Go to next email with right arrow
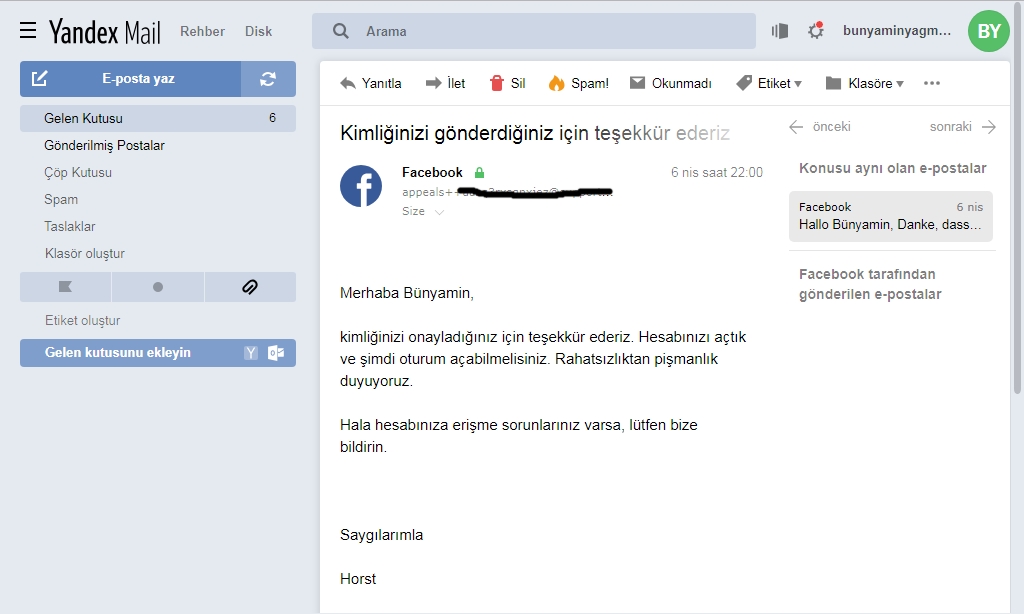The height and width of the screenshot is (614, 1024). point(989,127)
